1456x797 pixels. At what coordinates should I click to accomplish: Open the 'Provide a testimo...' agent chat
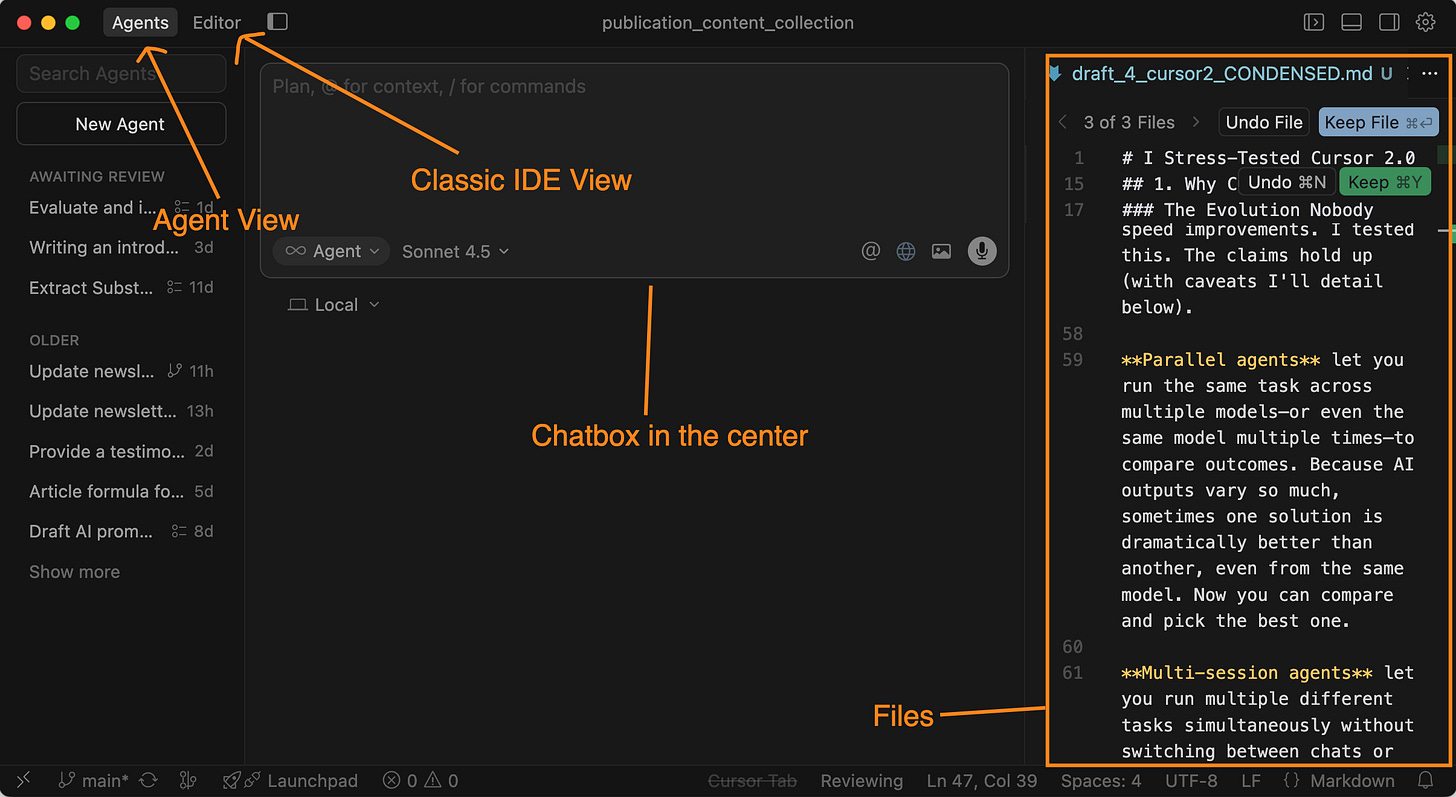coord(121,451)
